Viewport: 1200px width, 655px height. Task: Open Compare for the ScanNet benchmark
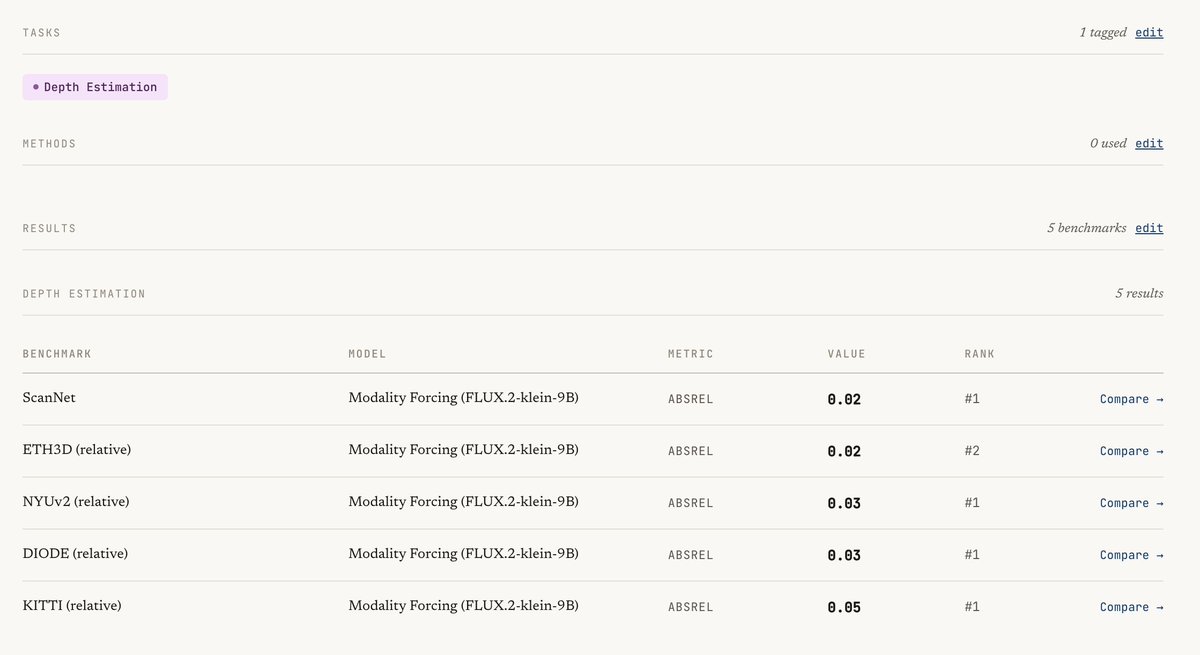click(x=1131, y=399)
